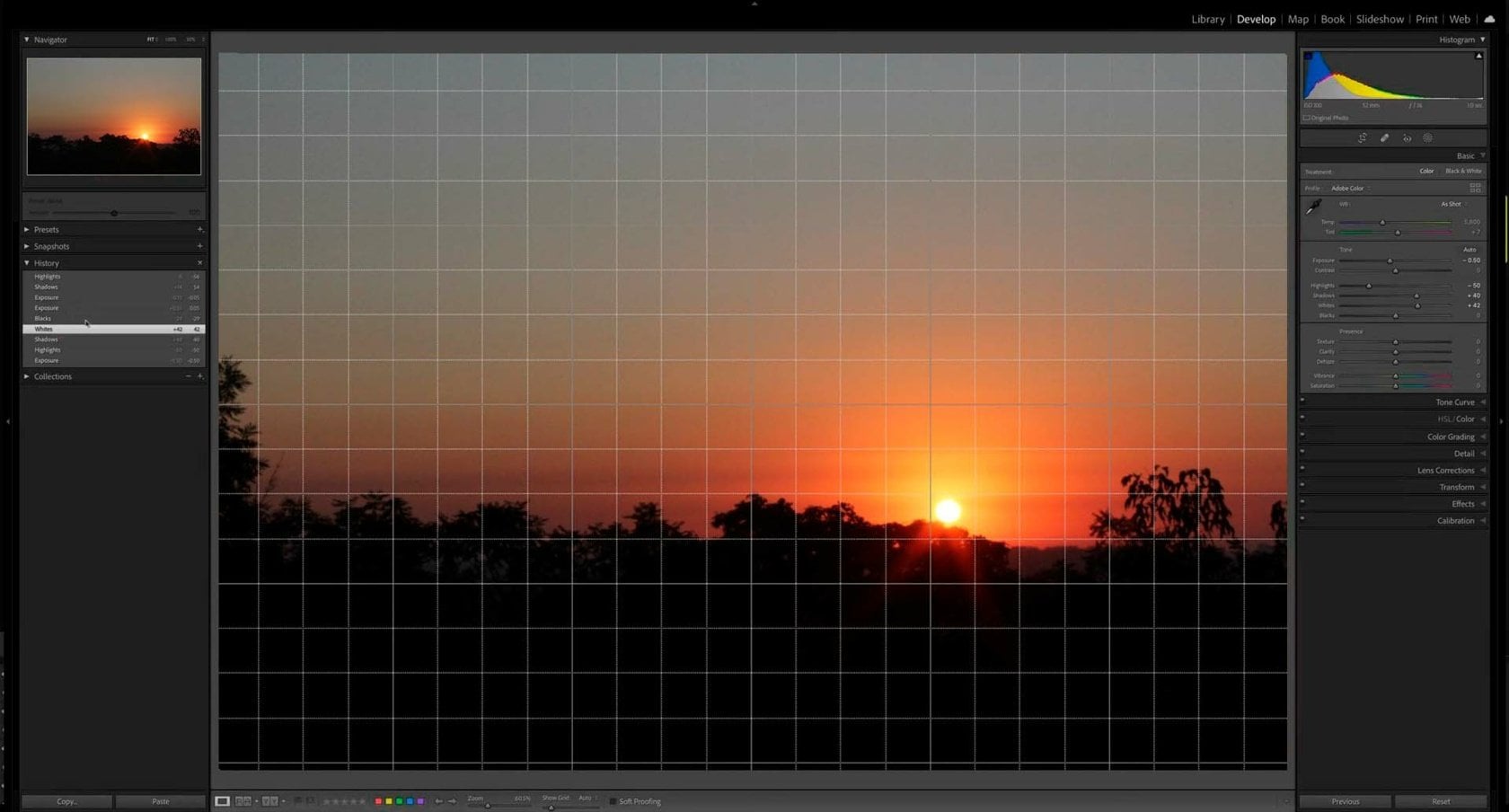
Task: Click the Copy... button
Action: coord(66,800)
